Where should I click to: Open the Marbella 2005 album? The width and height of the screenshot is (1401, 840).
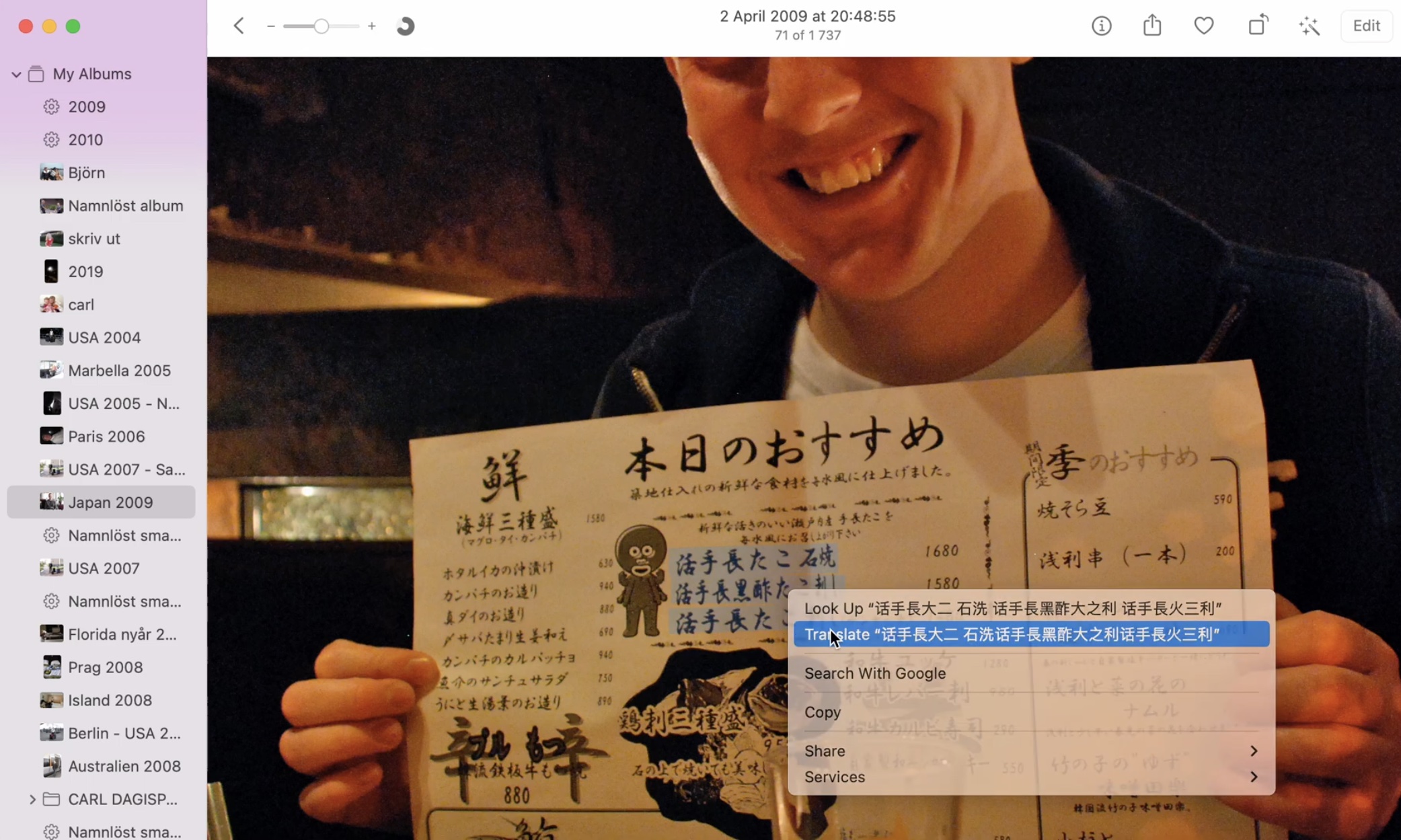101,371
